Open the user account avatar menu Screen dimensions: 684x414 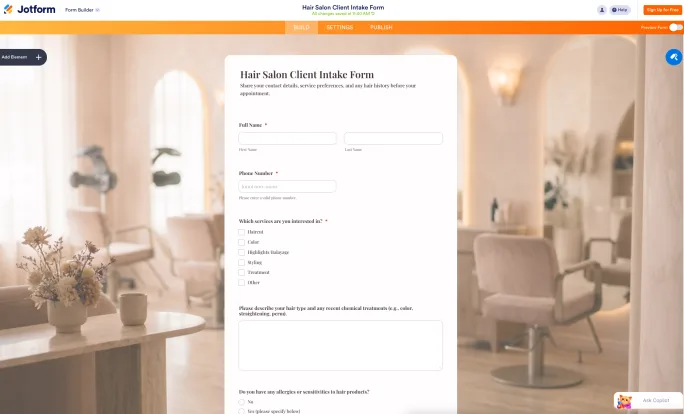pyautogui.click(x=602, y=10)
